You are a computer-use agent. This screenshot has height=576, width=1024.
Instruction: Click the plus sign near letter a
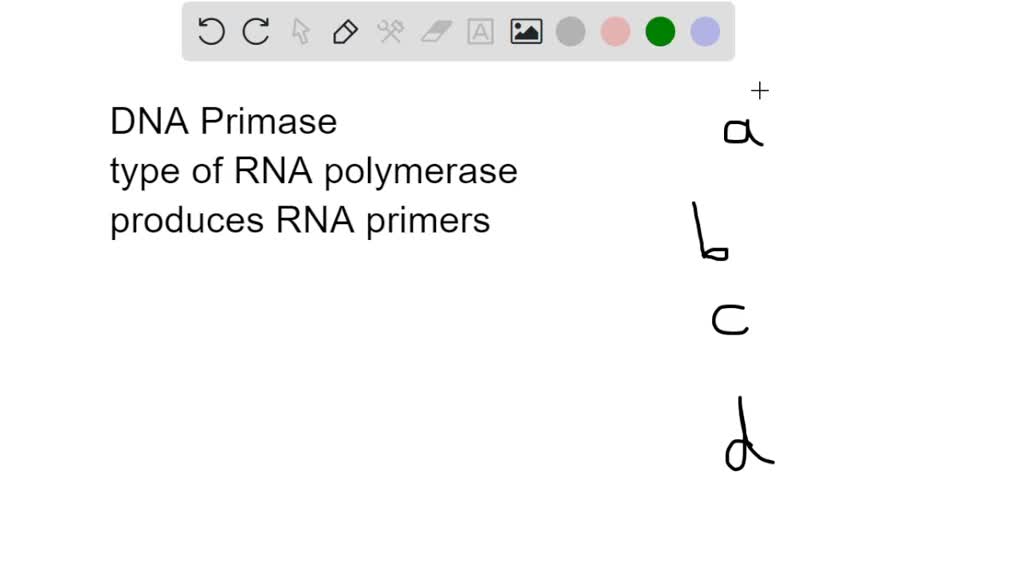pyautogui.click(x=761, y=90)
